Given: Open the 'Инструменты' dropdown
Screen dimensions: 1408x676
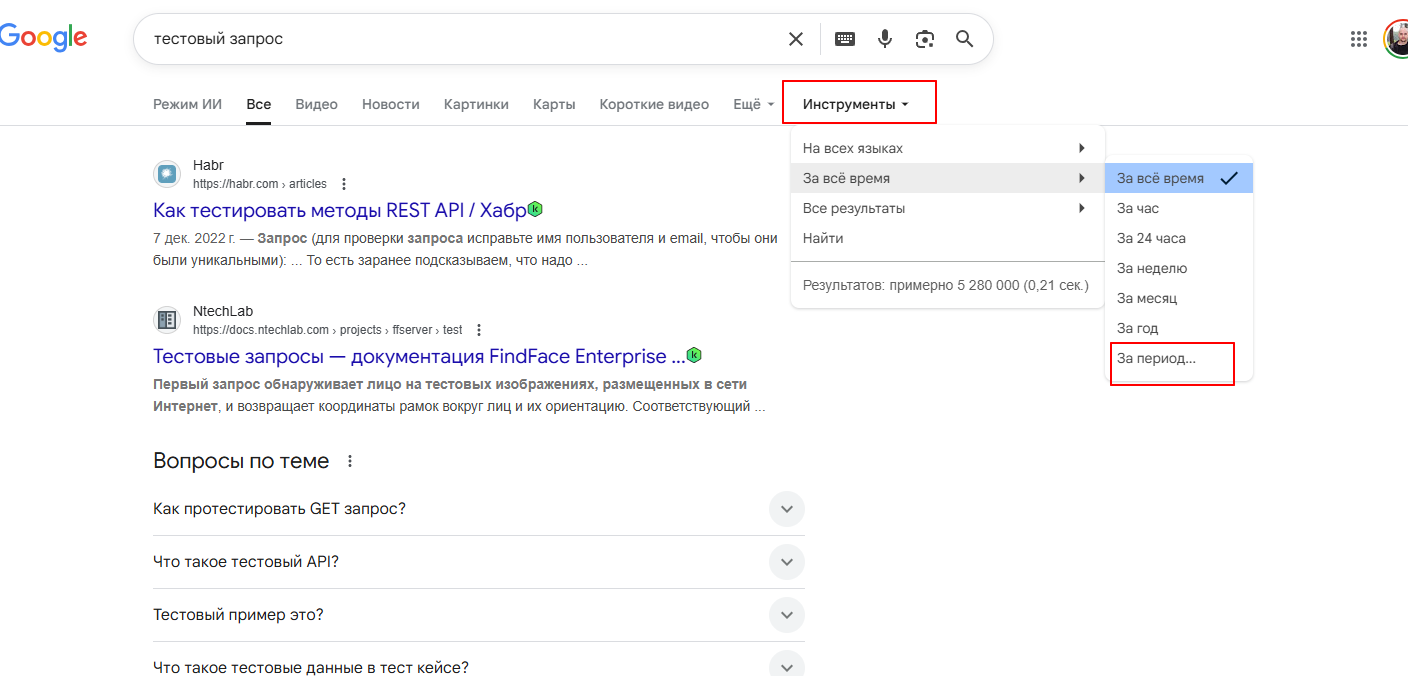Looking at the screenshot, I should 856,104.
